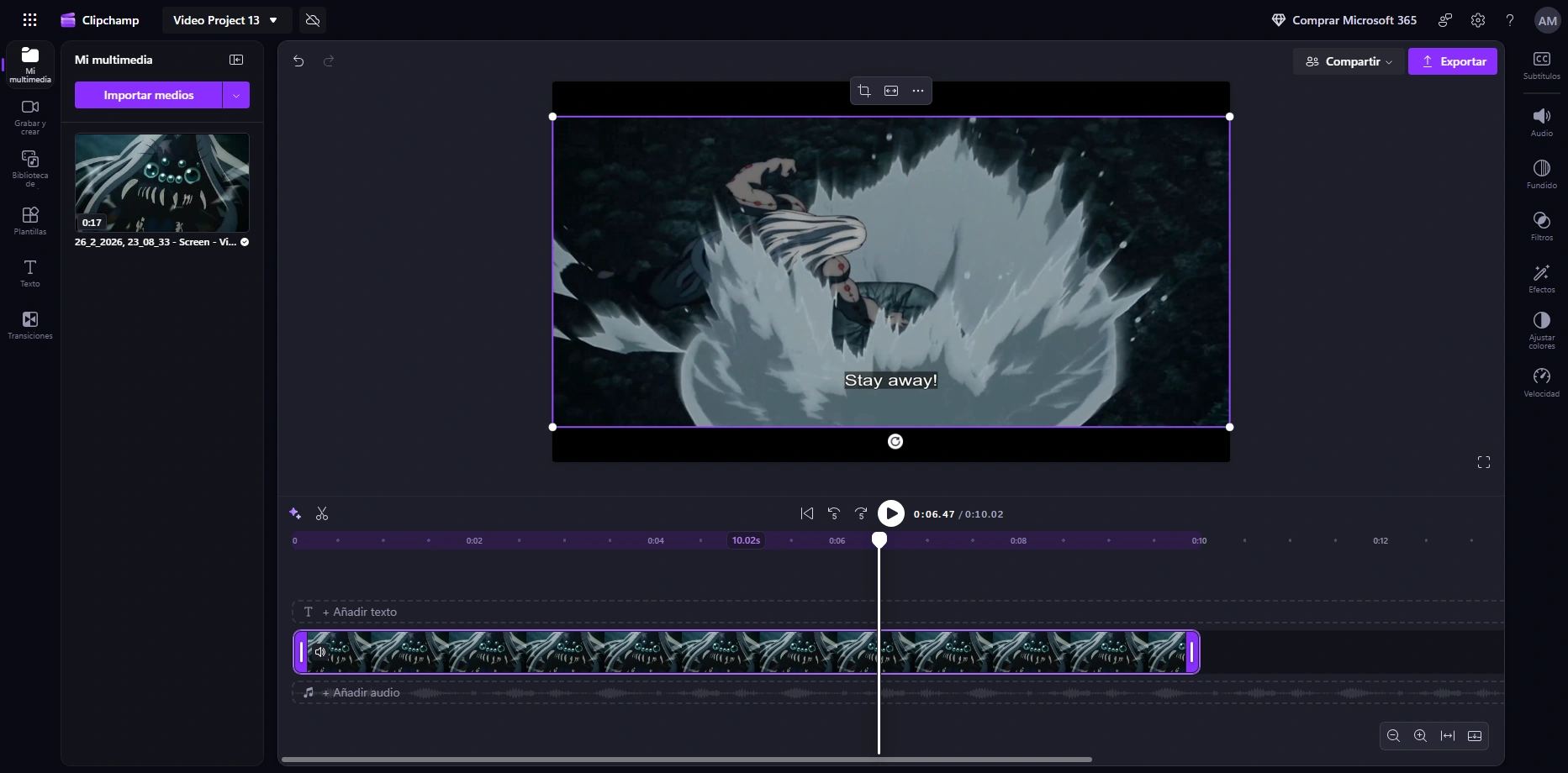The width and height of the screenshot is (1568, 773).
Task: Open the Ajustar colores panel
Action: [x=1542, y=331]
